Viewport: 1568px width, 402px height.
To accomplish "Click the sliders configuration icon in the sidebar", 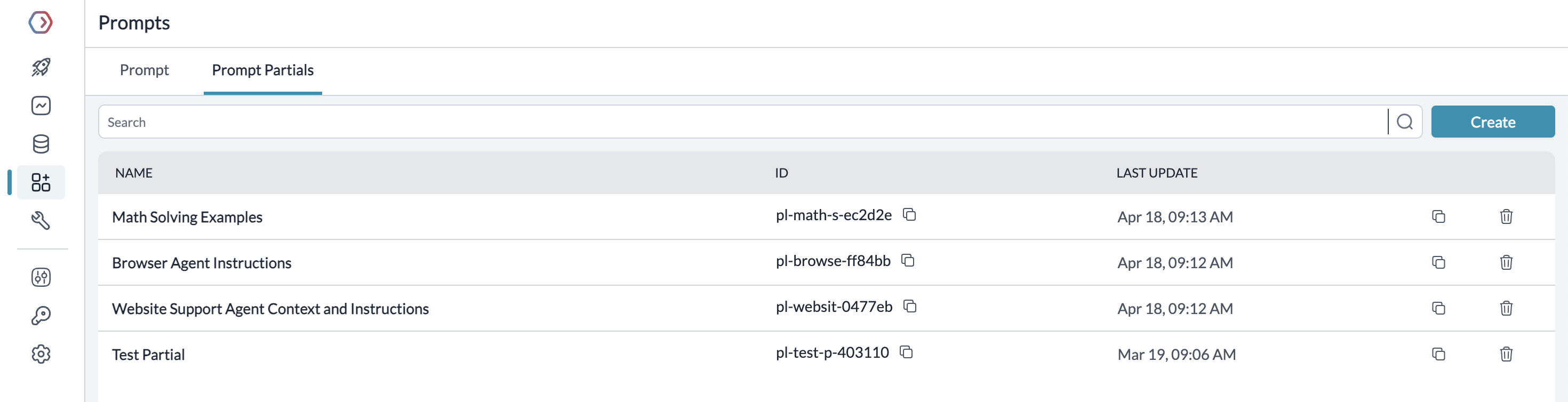I will click(41, 277).
